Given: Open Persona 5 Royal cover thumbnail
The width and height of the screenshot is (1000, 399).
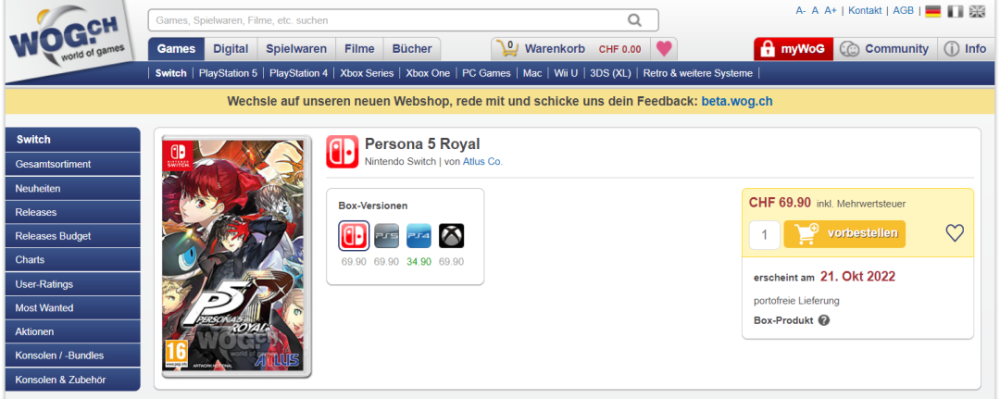Looking at the screenshot, I should click(x=237, y=256).
